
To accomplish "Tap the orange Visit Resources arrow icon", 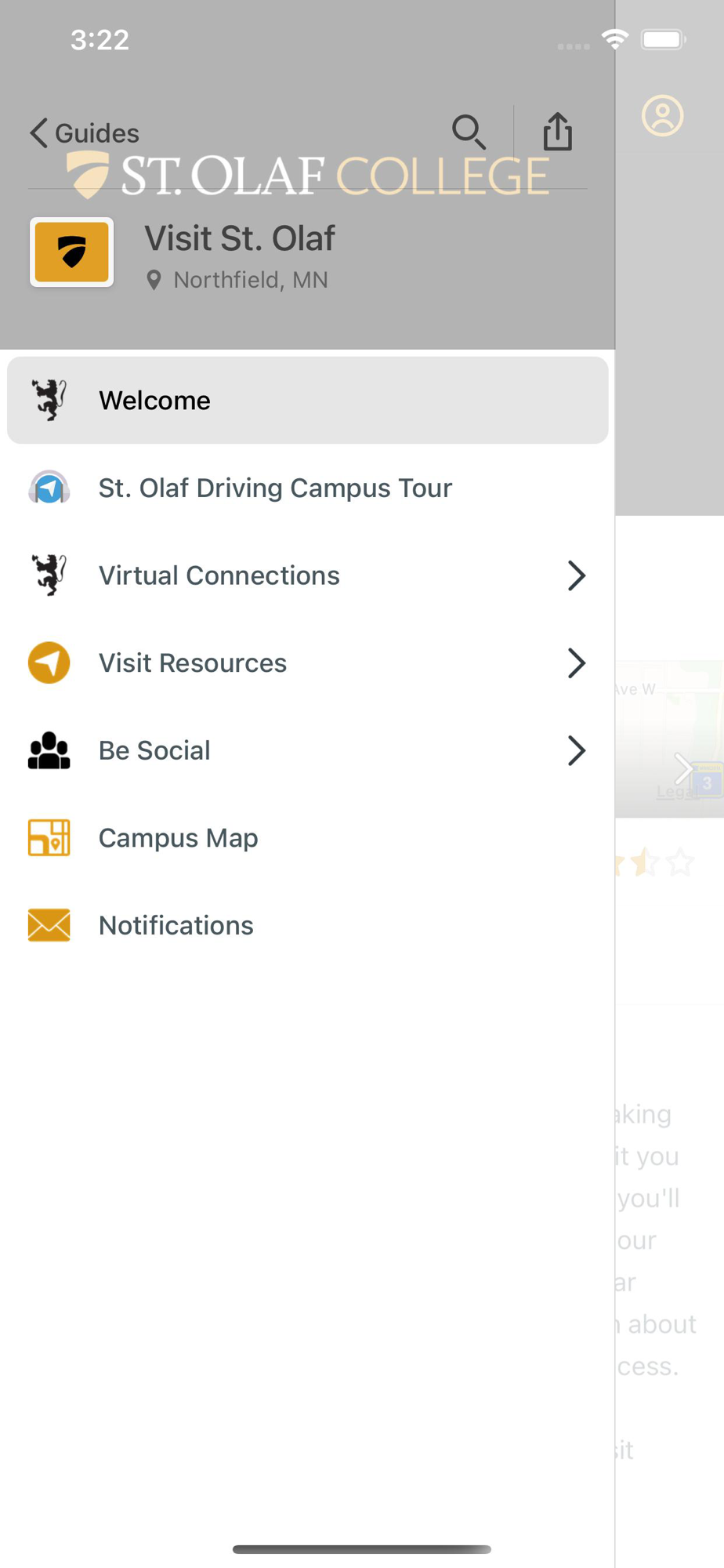I will point(49,662).
